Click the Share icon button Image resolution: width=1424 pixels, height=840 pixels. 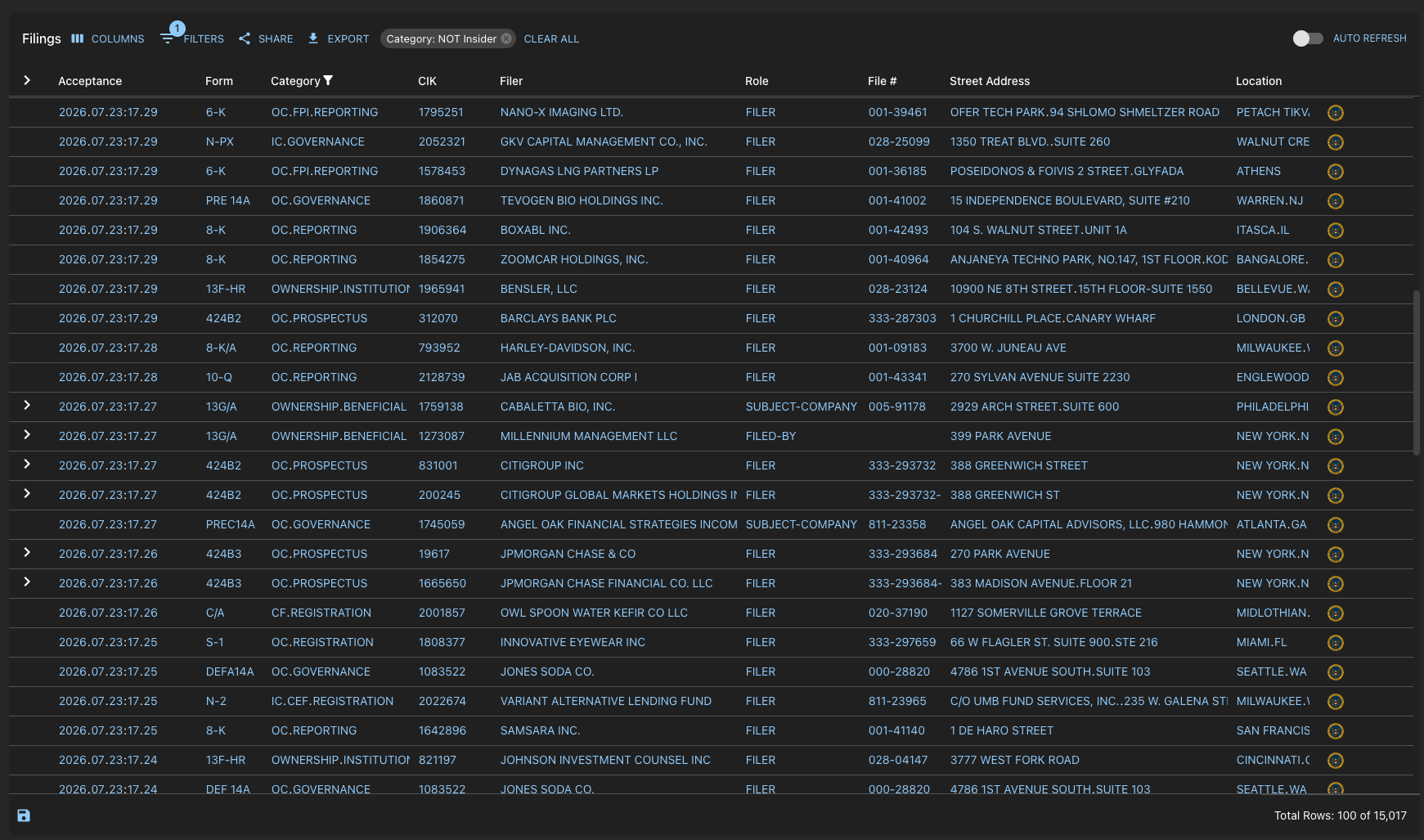266,38
